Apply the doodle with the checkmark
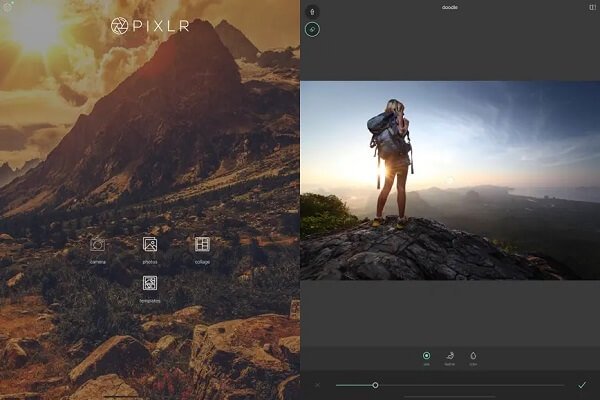Image resolution: width=600 pixels, height=400 pixels. (x=582, y=385)
